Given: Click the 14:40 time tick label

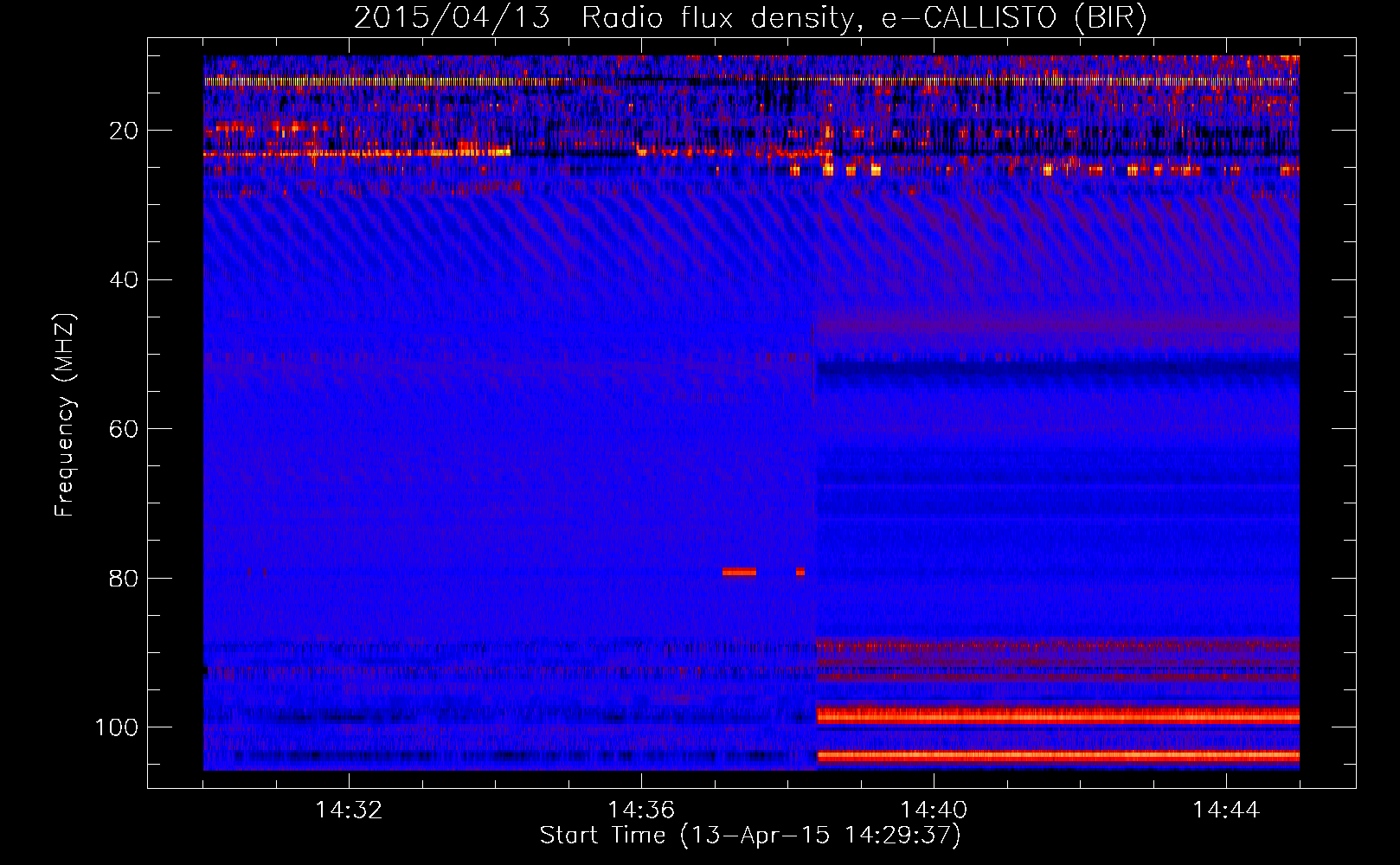Looking at the screenshot, I should (934, 810).
